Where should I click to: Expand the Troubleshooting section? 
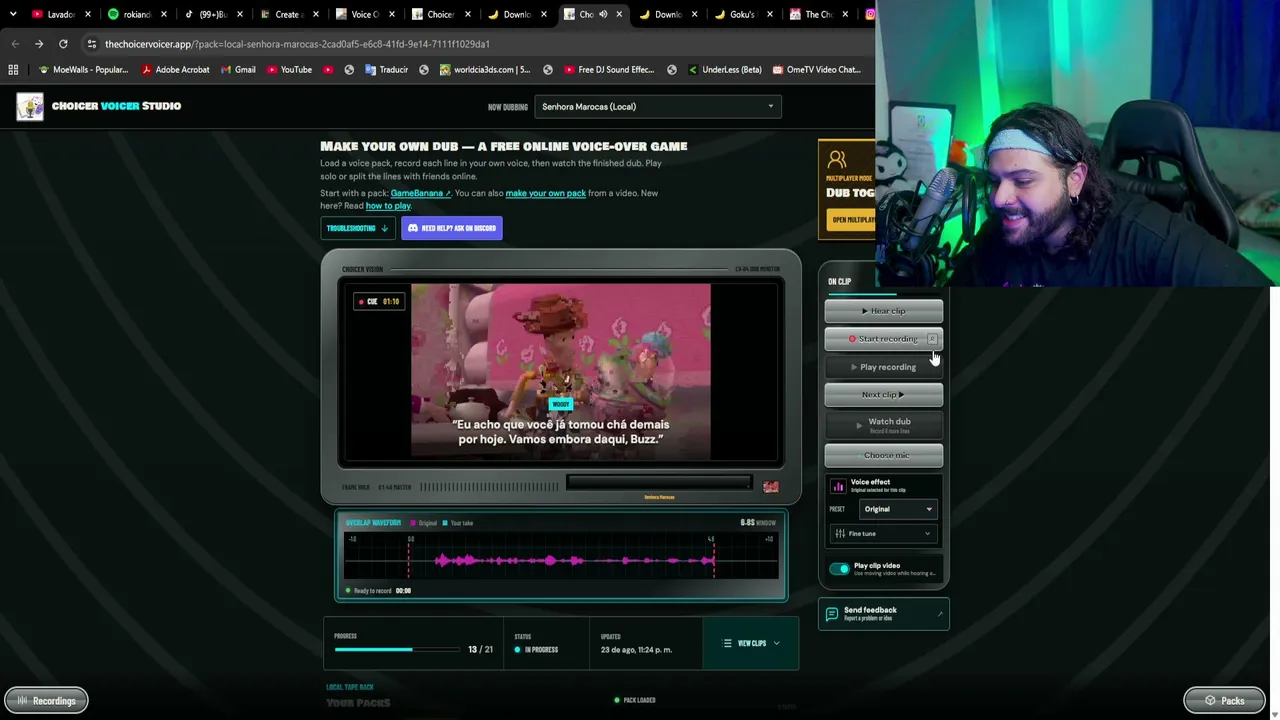tap(357, 228)
